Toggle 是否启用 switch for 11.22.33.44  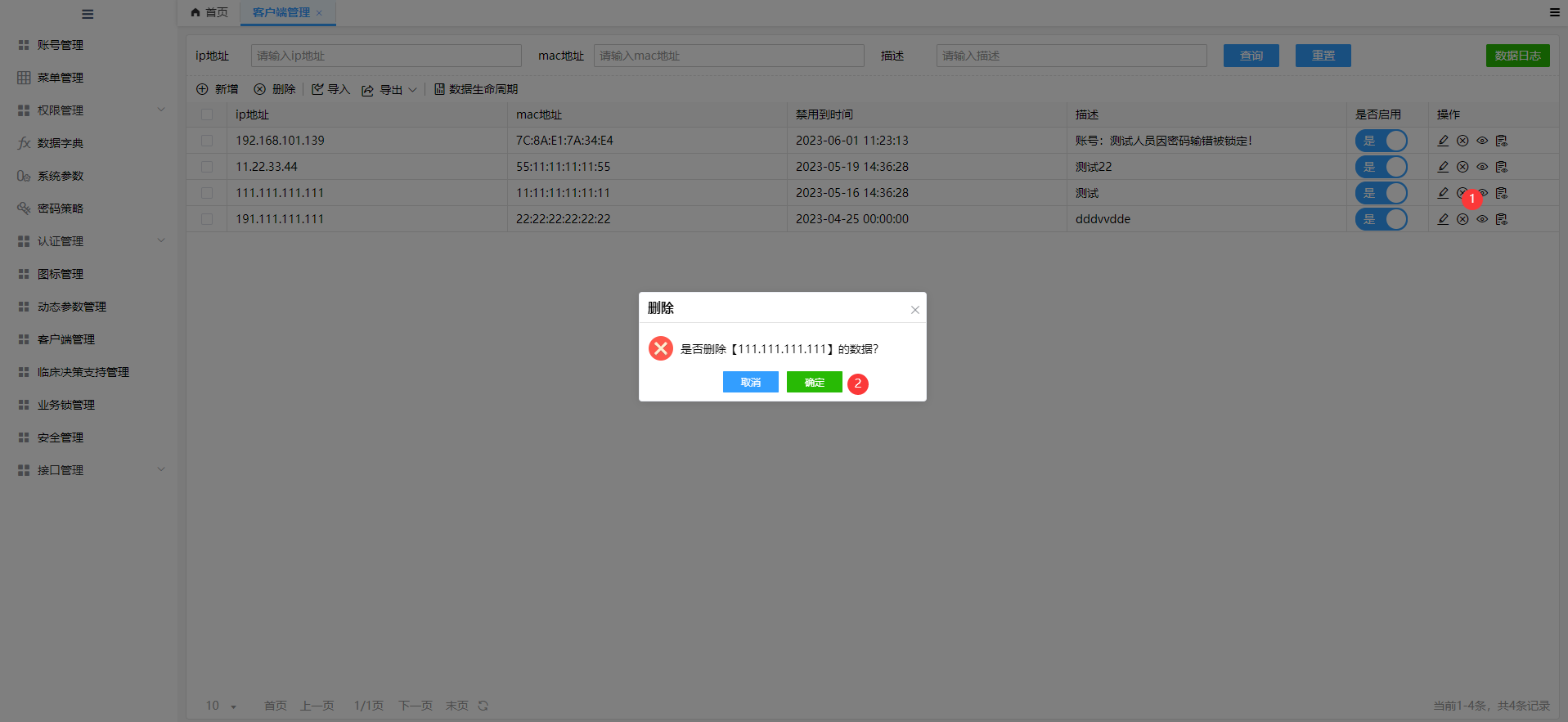(1382, 167)
